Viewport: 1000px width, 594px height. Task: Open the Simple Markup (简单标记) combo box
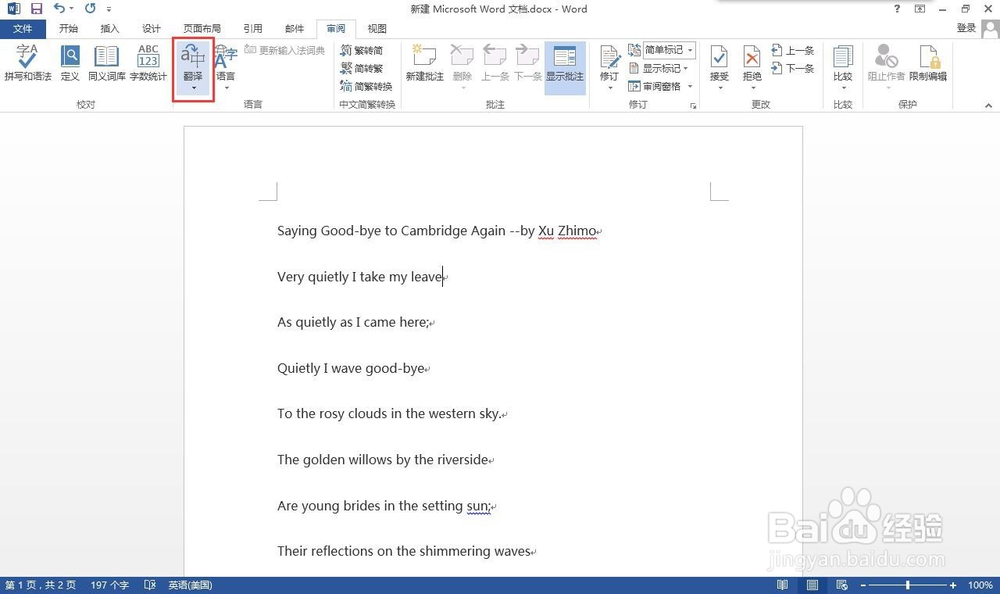point(669,50)
